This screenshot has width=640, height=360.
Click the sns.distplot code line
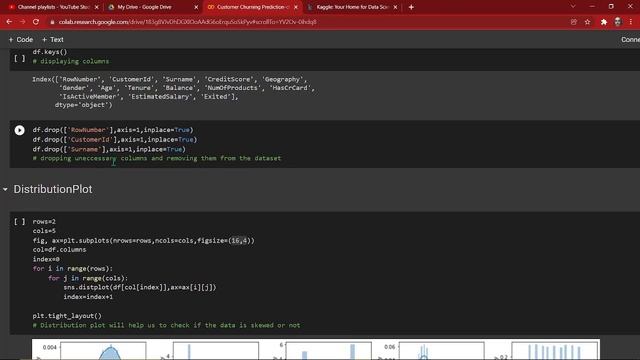pos(140,287)
